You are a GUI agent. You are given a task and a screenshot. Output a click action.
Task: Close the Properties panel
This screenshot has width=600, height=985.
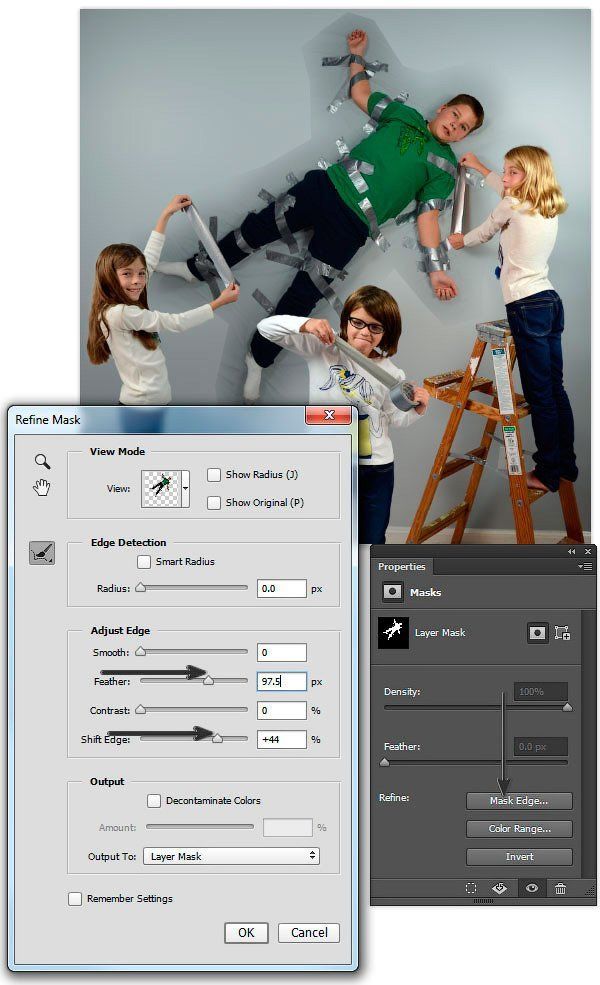tap(588, 552)
